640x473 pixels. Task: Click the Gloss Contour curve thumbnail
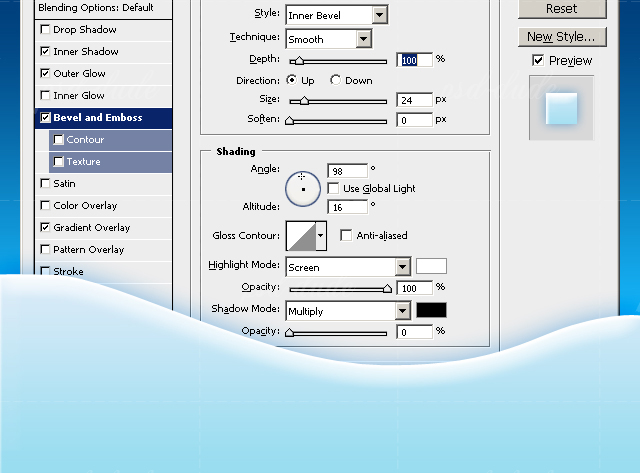[x=301, y=235]
